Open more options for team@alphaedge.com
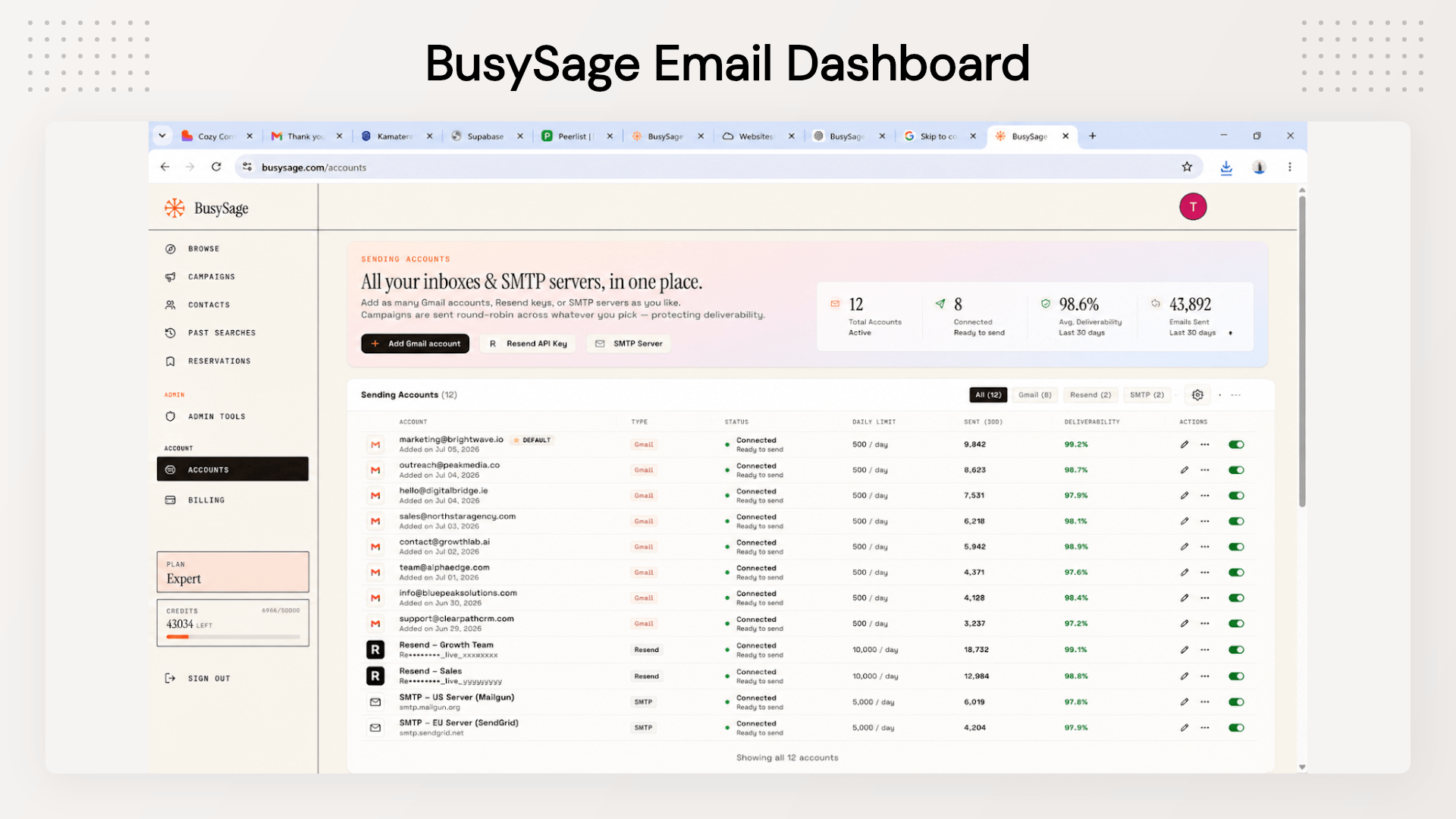This screenshot has height=819, width=1456. click(x=1205, y=573)
